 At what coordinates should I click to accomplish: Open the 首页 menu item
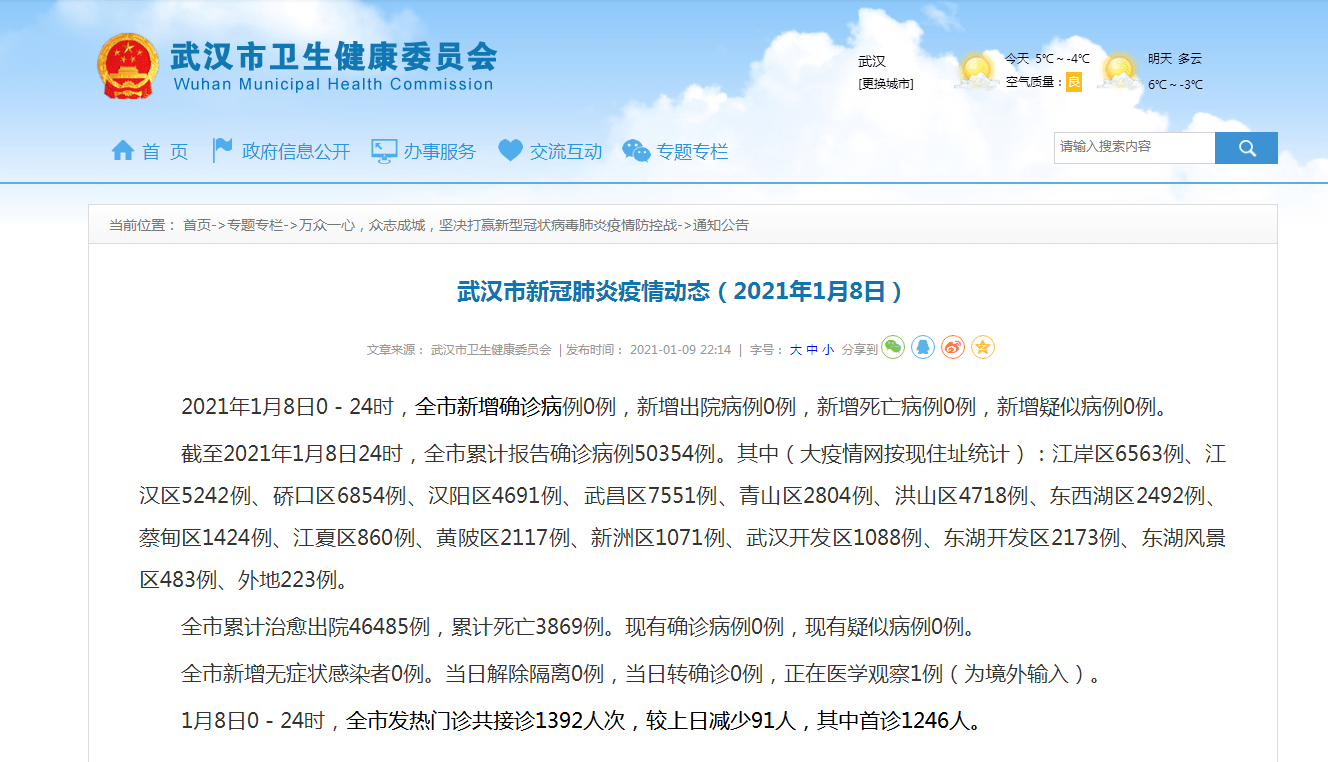[x=165, y=152]
